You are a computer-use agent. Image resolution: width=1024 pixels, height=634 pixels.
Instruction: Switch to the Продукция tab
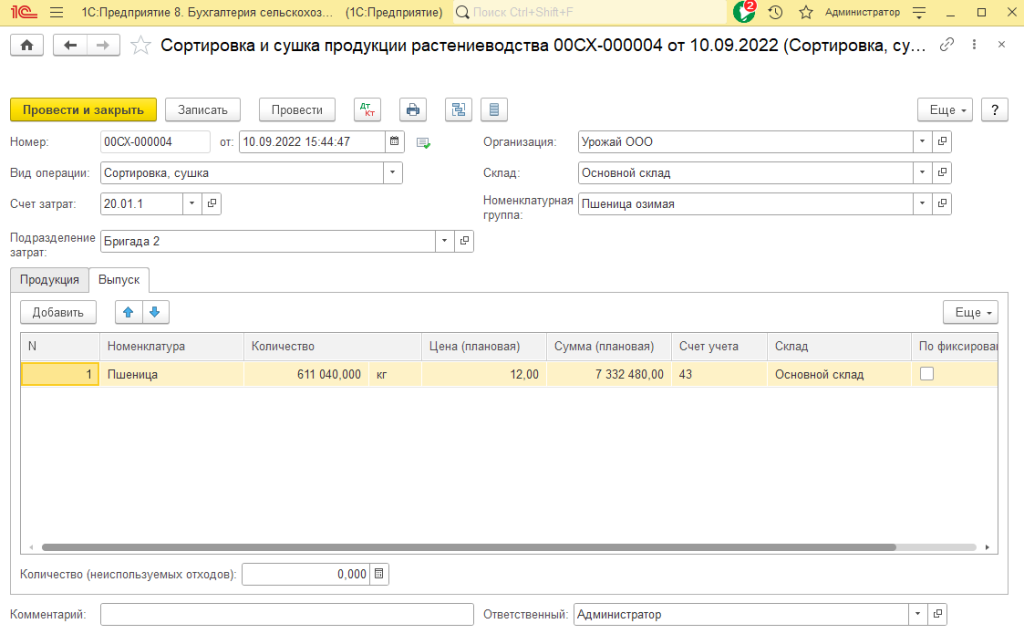point(49,280)
